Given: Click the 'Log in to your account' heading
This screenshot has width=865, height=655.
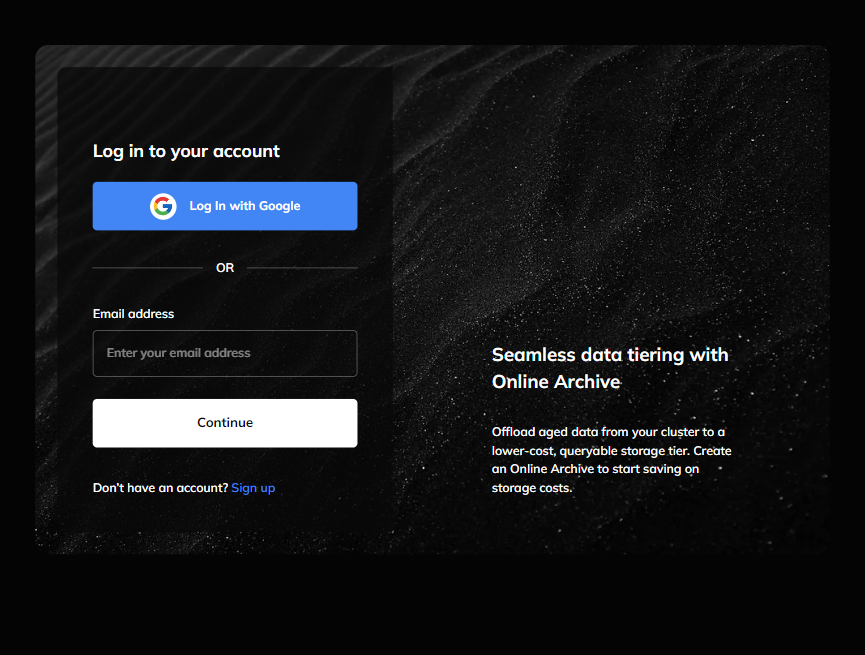Looking at the screenshot, I should coord(186,151).
